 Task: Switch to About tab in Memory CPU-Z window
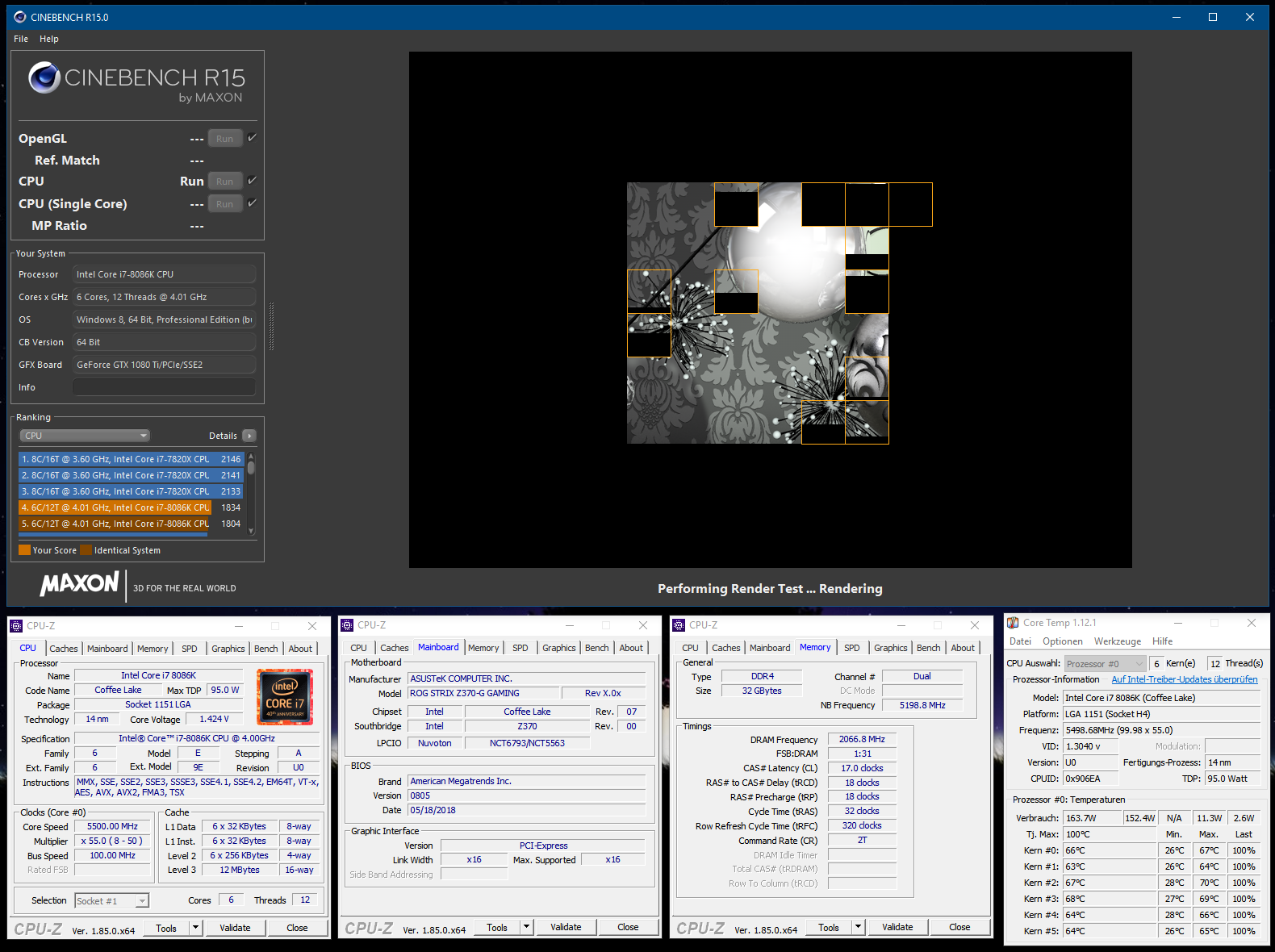pyautogui.click(x=962, y=648)
